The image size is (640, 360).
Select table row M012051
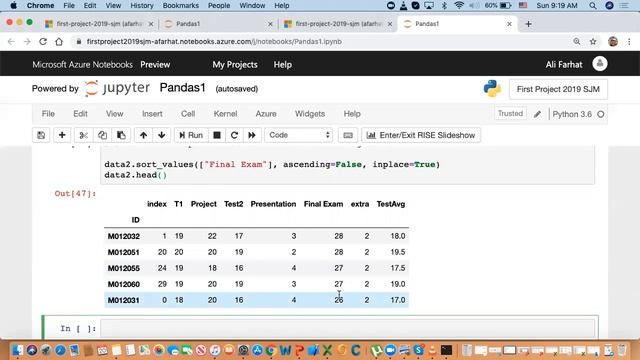click(x=256, y=252)
